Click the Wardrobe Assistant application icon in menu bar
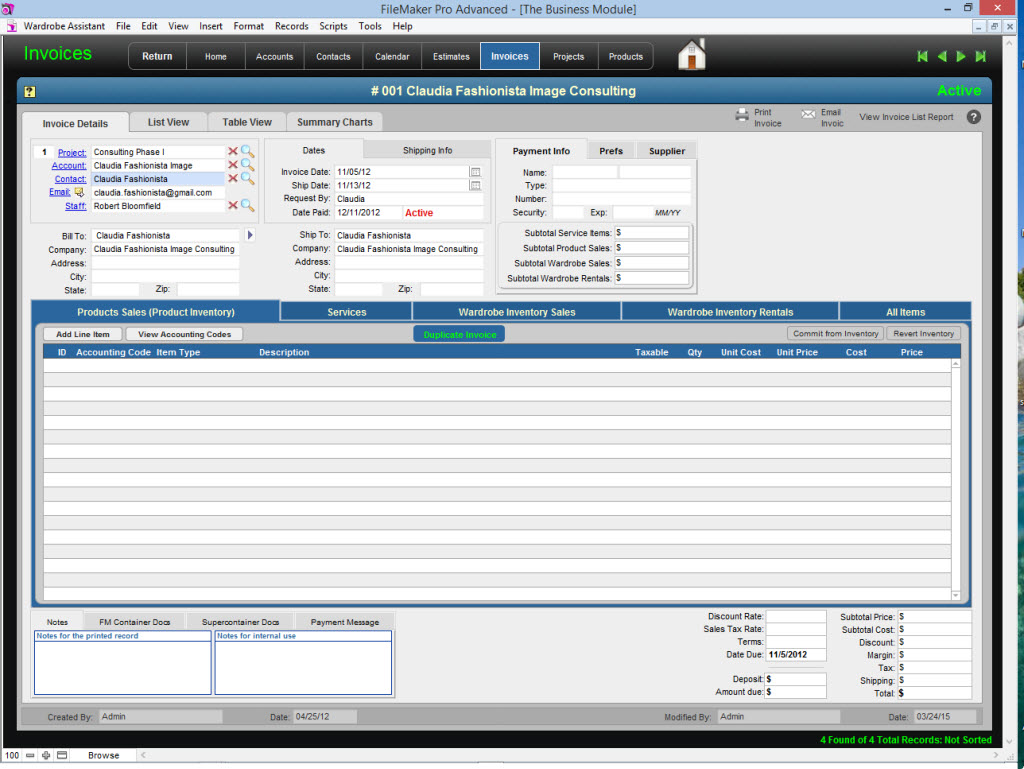This screenshot has height=769, width=1024. [x=11, y=26]
